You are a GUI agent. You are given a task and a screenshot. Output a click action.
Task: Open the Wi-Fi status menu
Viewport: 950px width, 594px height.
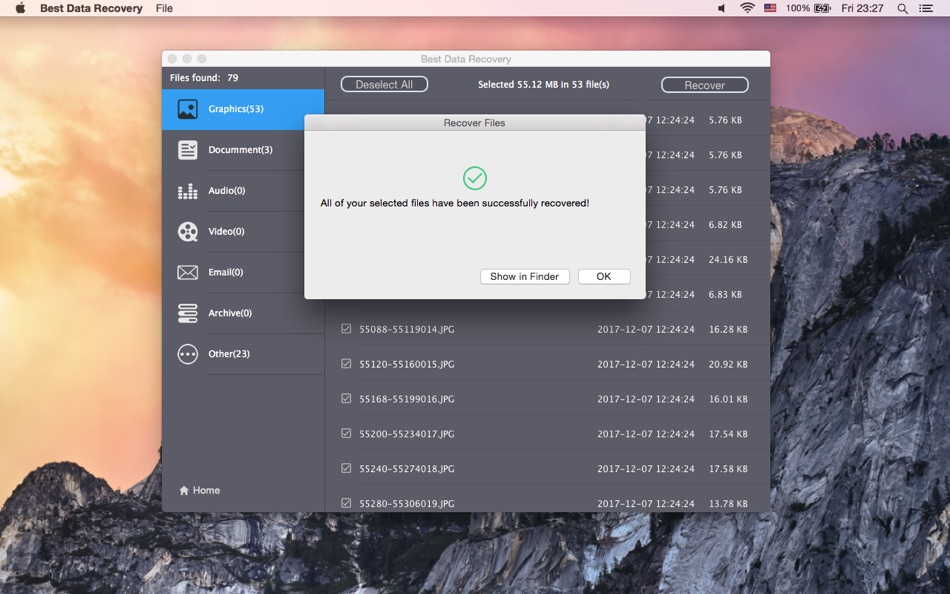747,8
